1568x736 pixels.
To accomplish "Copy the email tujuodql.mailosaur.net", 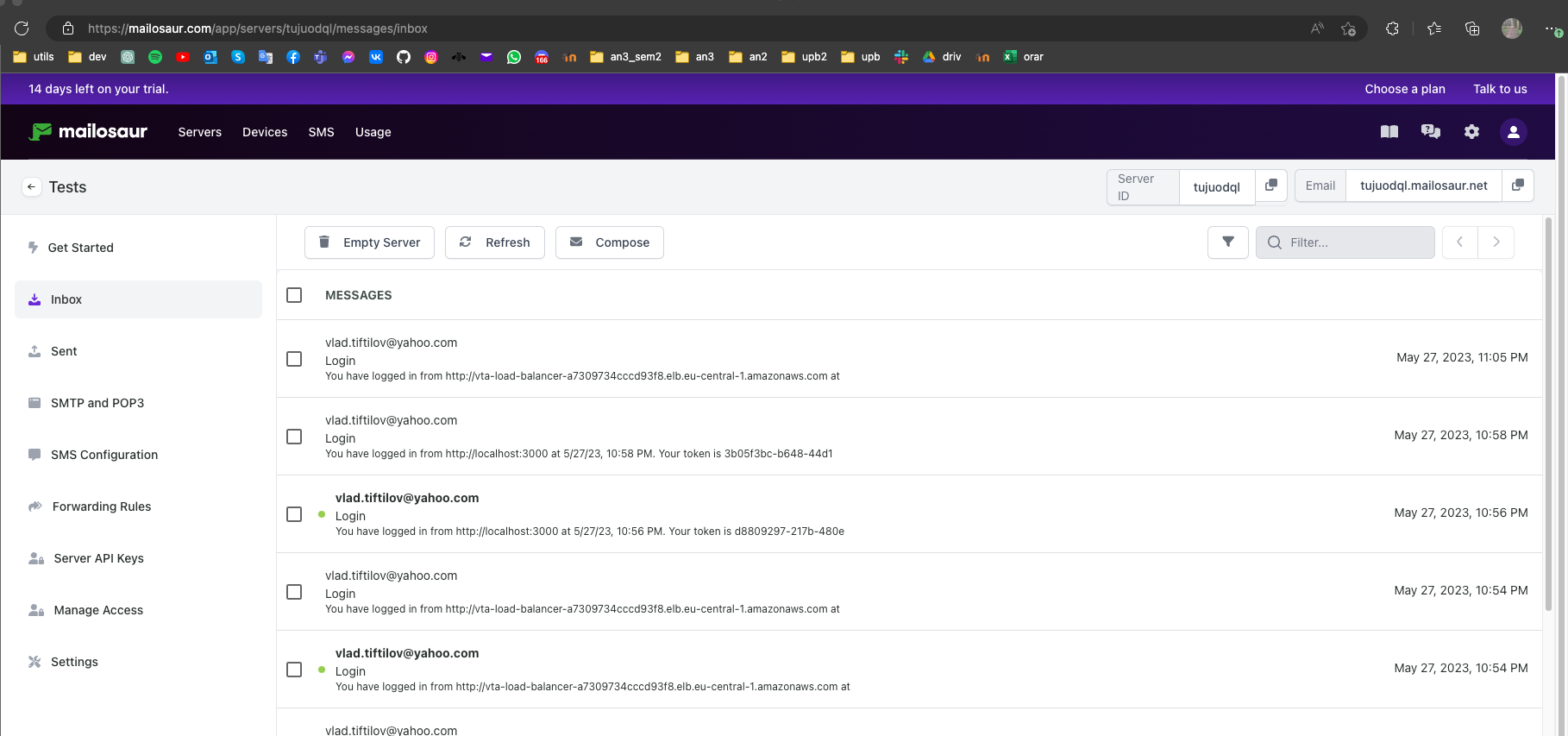I will pos(1518,186).
